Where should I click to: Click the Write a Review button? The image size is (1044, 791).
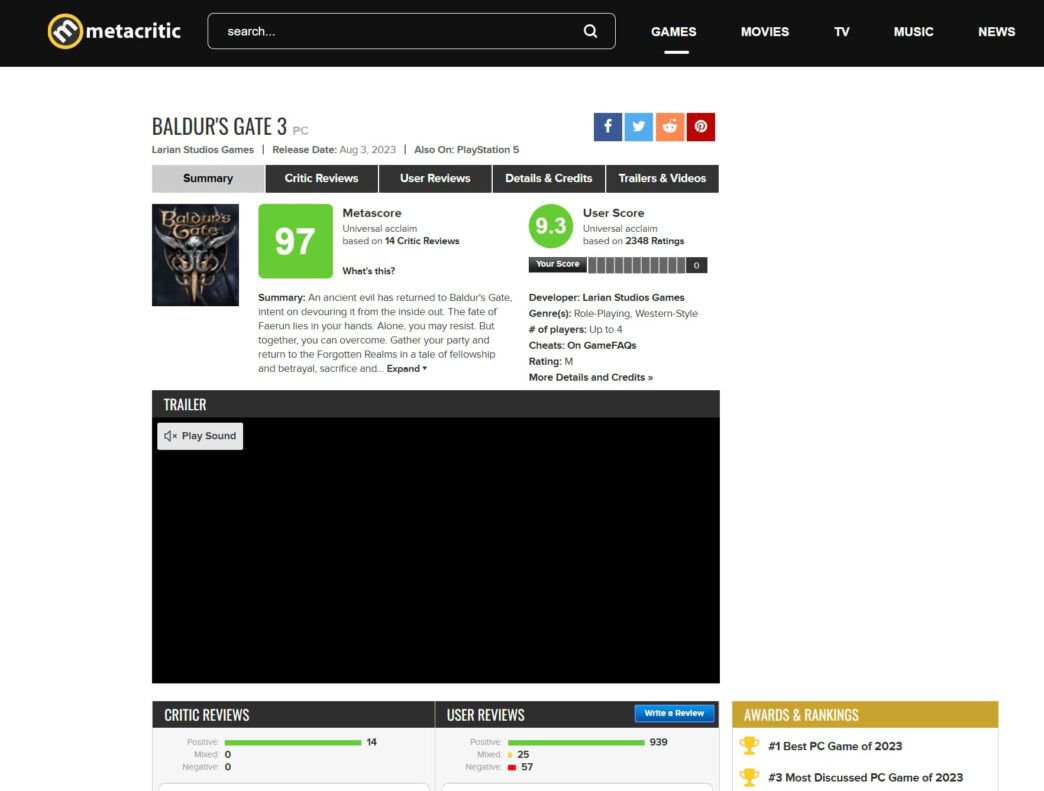(x=674, y=713)
